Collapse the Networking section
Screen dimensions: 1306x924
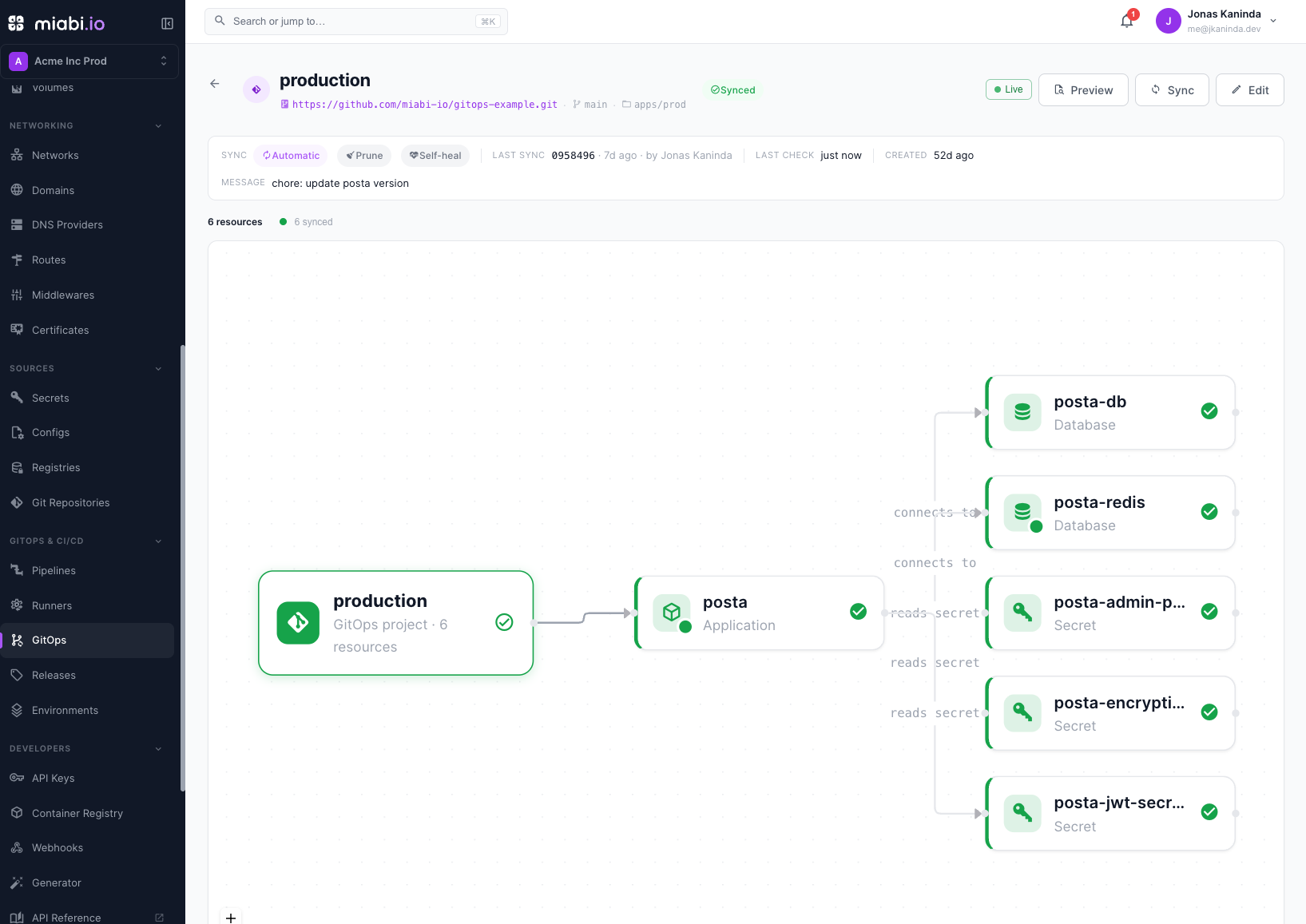(158, 126)
